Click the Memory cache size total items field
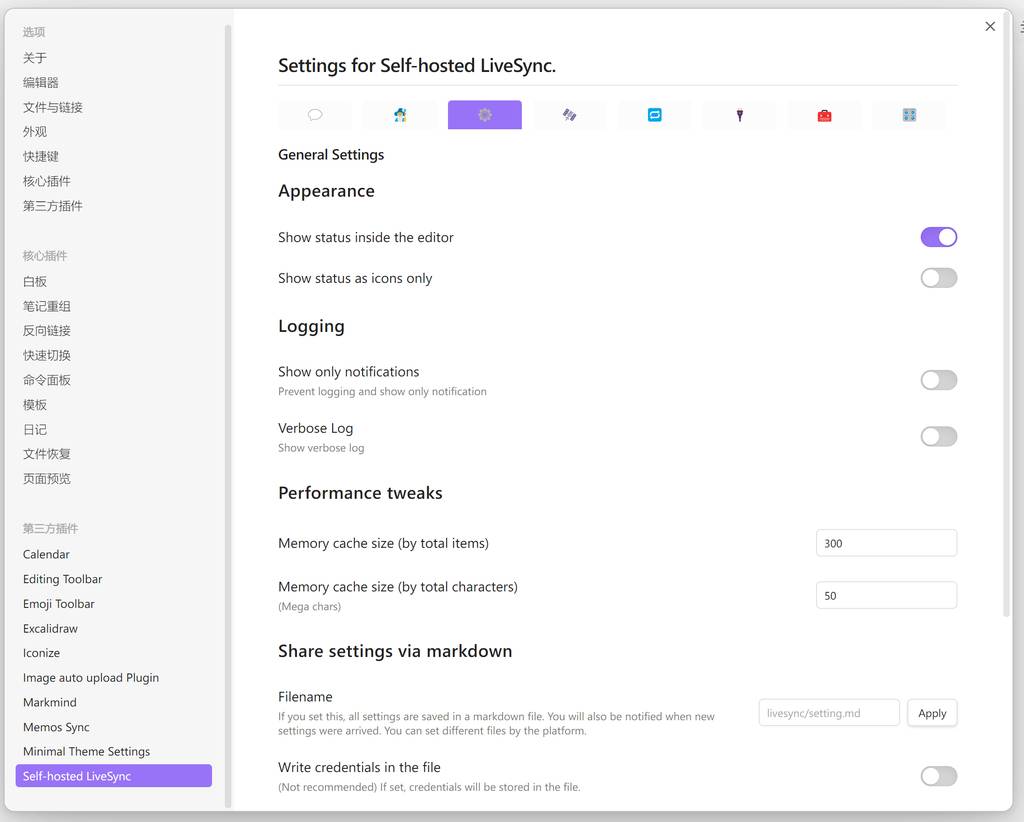The image size is (1024, 822). [886, 543]
